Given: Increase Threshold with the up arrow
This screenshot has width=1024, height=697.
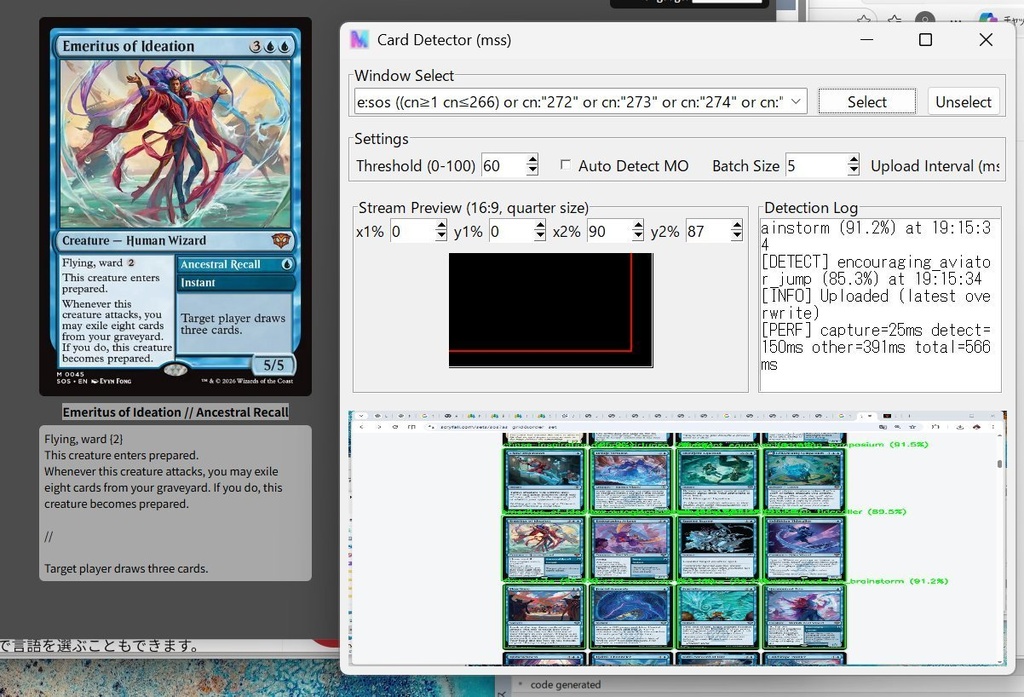Looking at the screenshot, I should 532,160.
